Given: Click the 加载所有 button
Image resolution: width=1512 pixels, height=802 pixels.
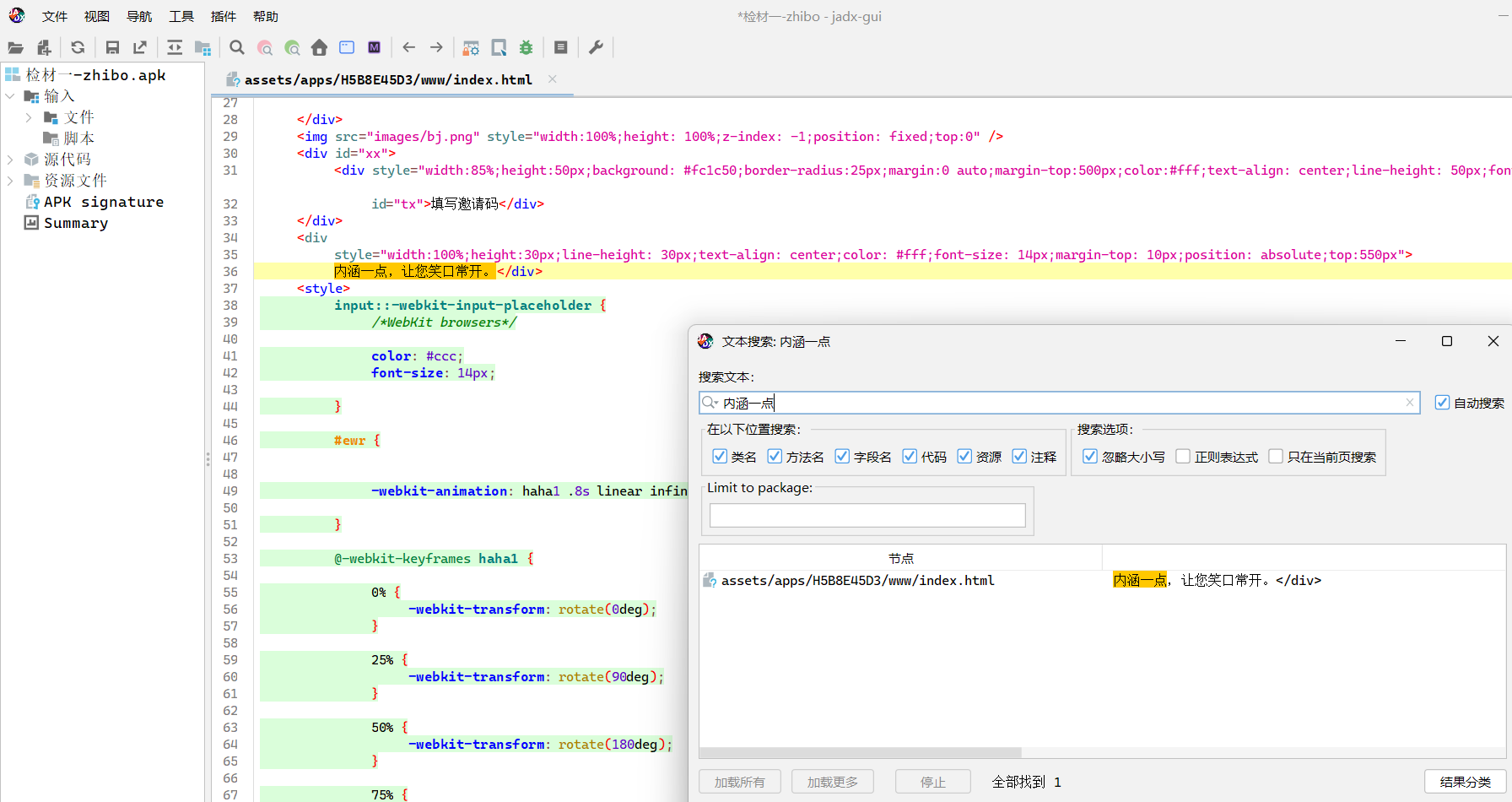Looking at the screenshot, I should [x=740, y=782].
